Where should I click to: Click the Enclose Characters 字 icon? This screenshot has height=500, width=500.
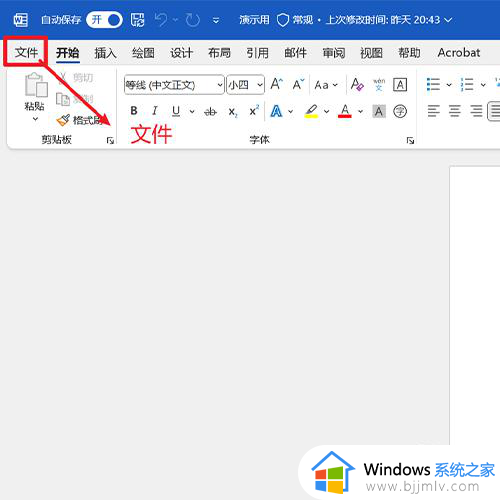click(400, 111)
